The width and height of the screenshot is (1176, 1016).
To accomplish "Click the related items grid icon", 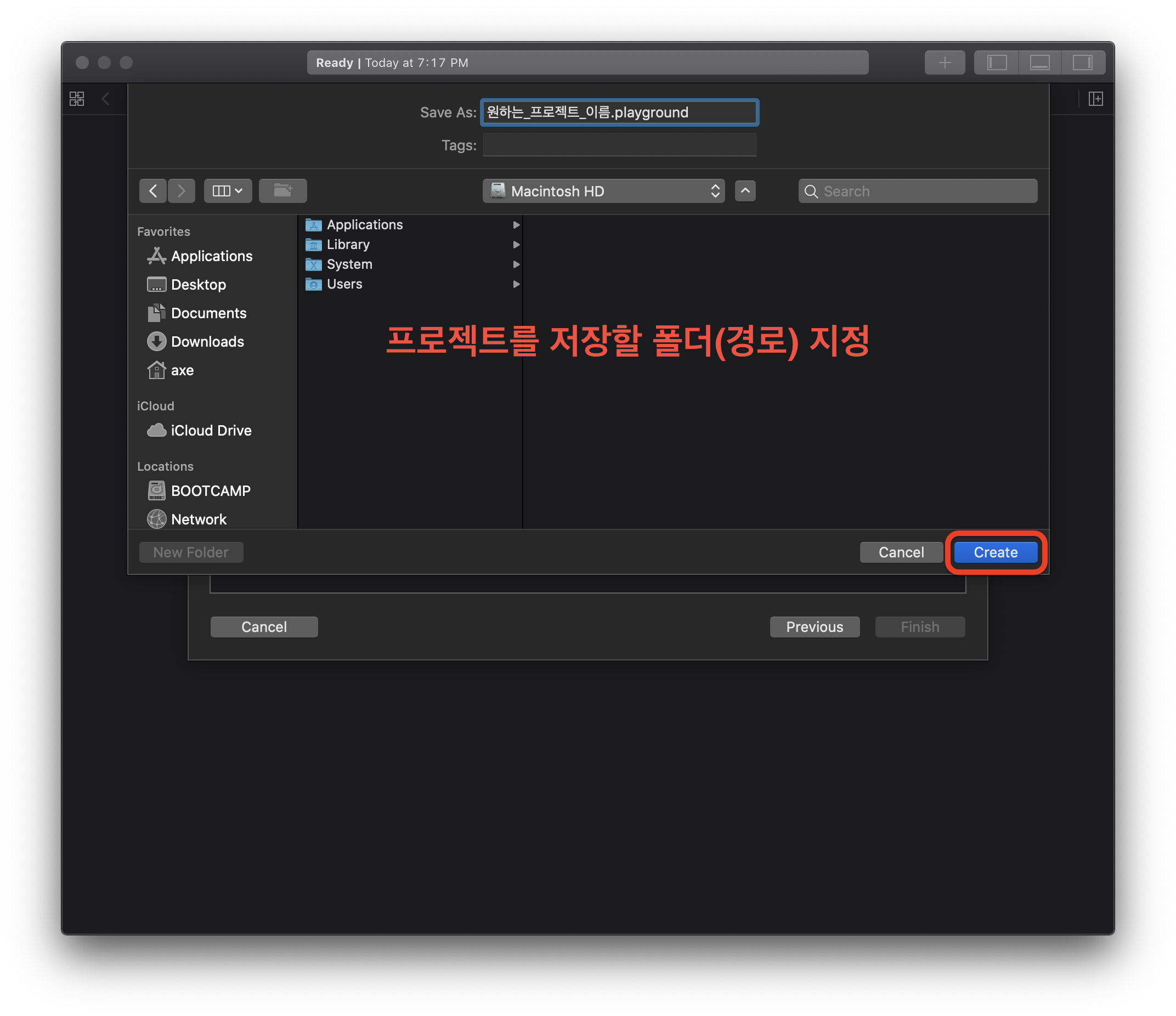I will click(x=77, y=99).
